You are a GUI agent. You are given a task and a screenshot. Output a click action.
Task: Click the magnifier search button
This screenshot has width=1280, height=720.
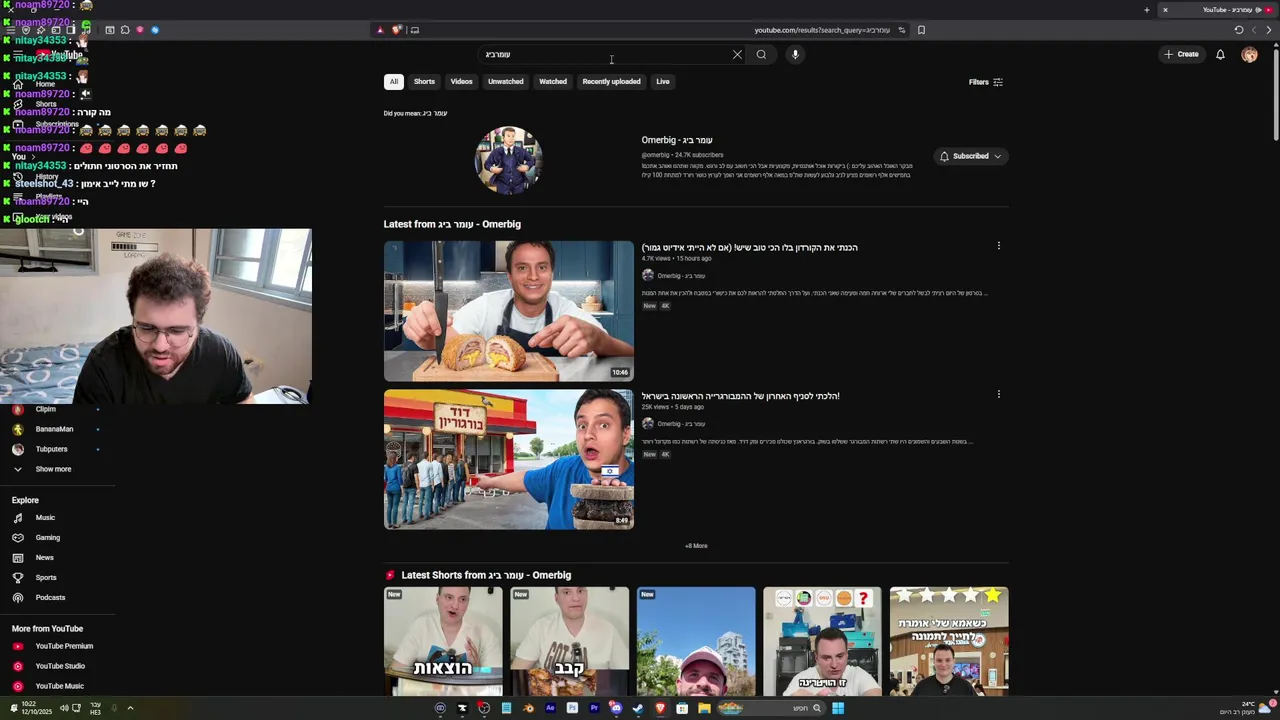(761, 55)
